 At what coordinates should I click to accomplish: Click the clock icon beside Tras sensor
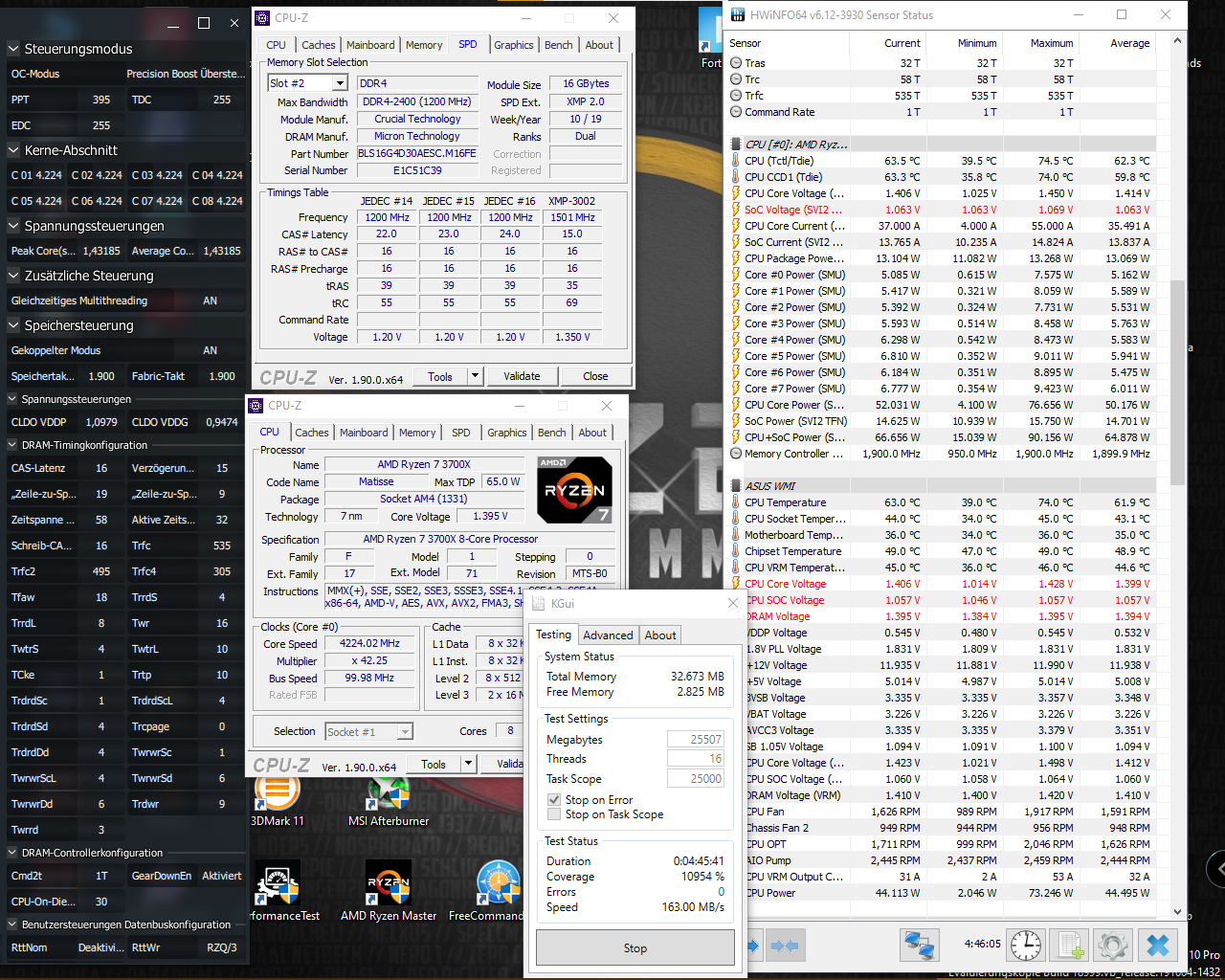[736, 63]
